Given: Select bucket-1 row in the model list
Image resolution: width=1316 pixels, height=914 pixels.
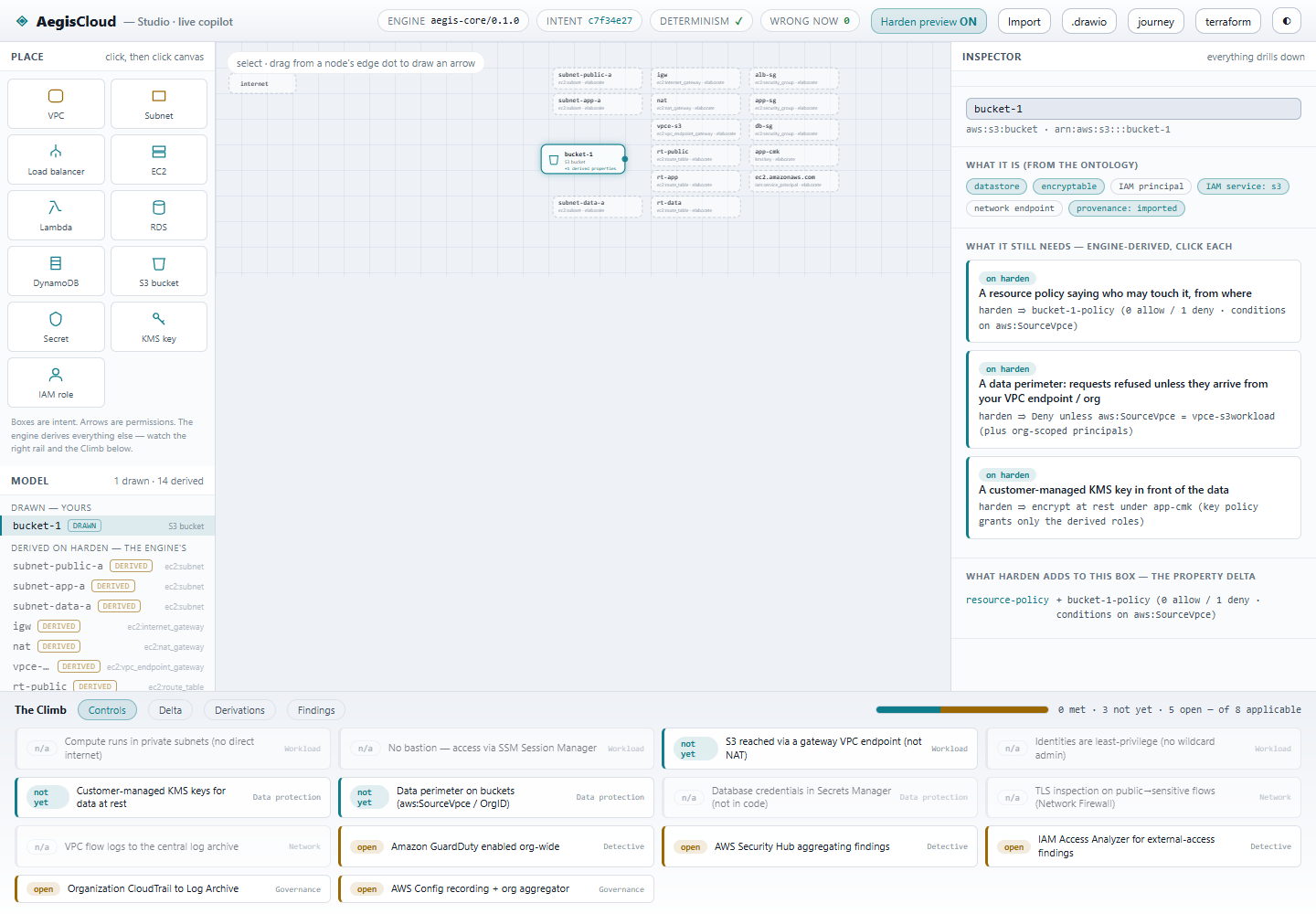Looking at the screenshot, I should pos(108,526).
